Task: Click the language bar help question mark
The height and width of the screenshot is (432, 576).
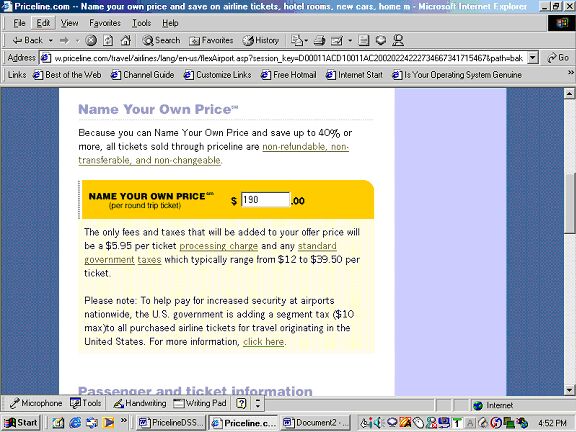Action: tap(241, 403)
